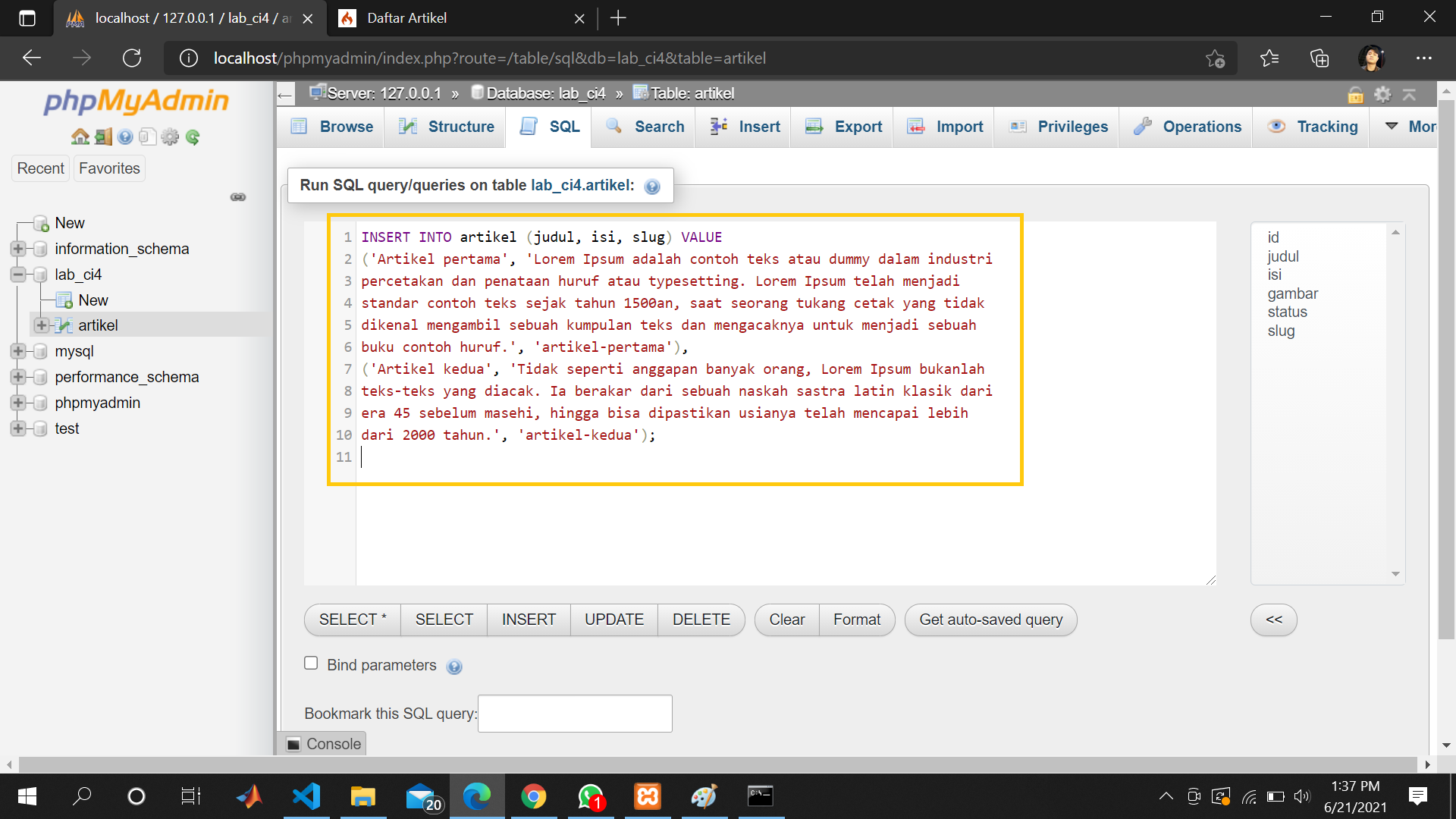Expand the mysql database node
The width and height of the screenshot is (1456, 819).
tap(17, 351)
